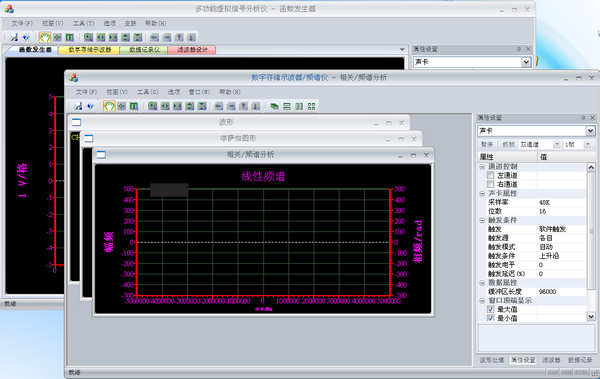The height and width of the screenshot is (379, 600).
Task: Collapse the 通道控制 property group
Action: (x=482, y=167)
